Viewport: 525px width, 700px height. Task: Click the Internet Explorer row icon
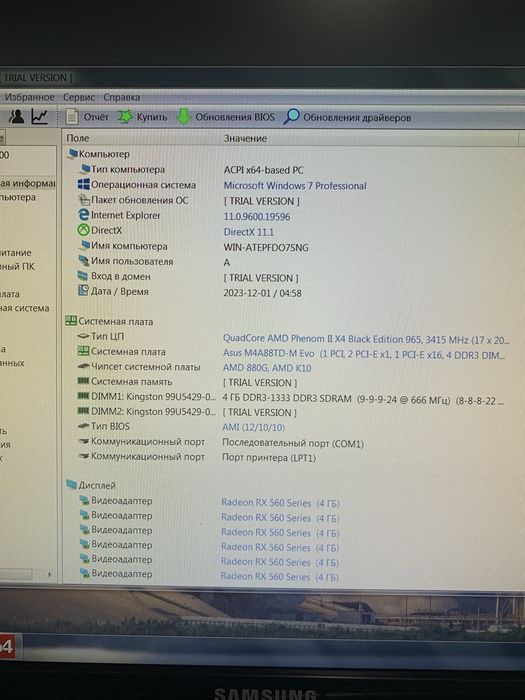click(x=83, y=215)
